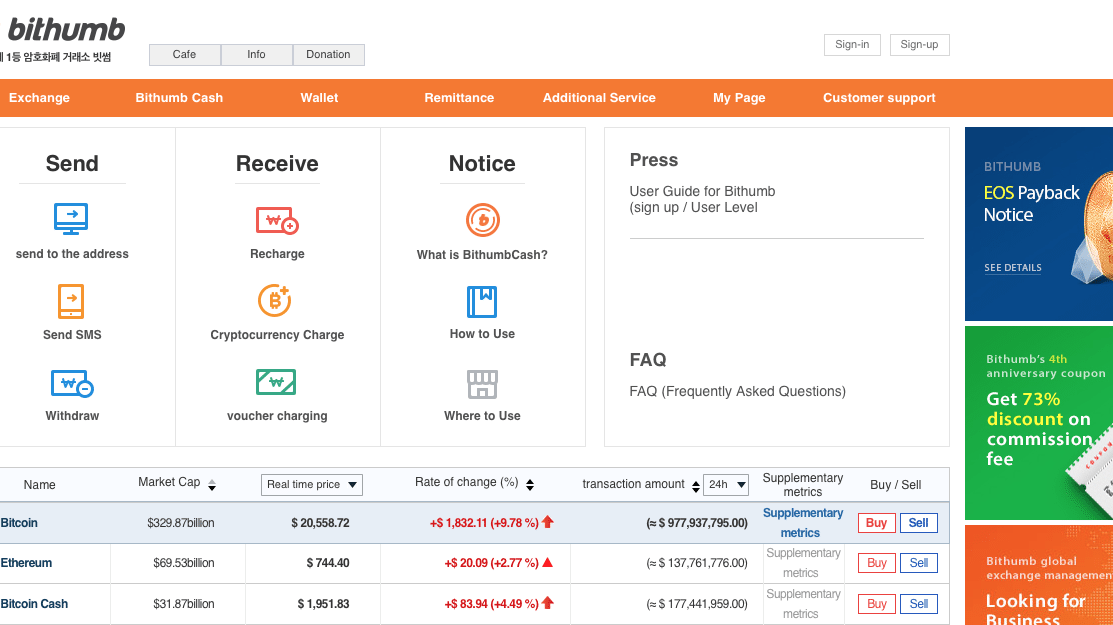
Task: Click the send to the address label
Action: tap(72, 254)
